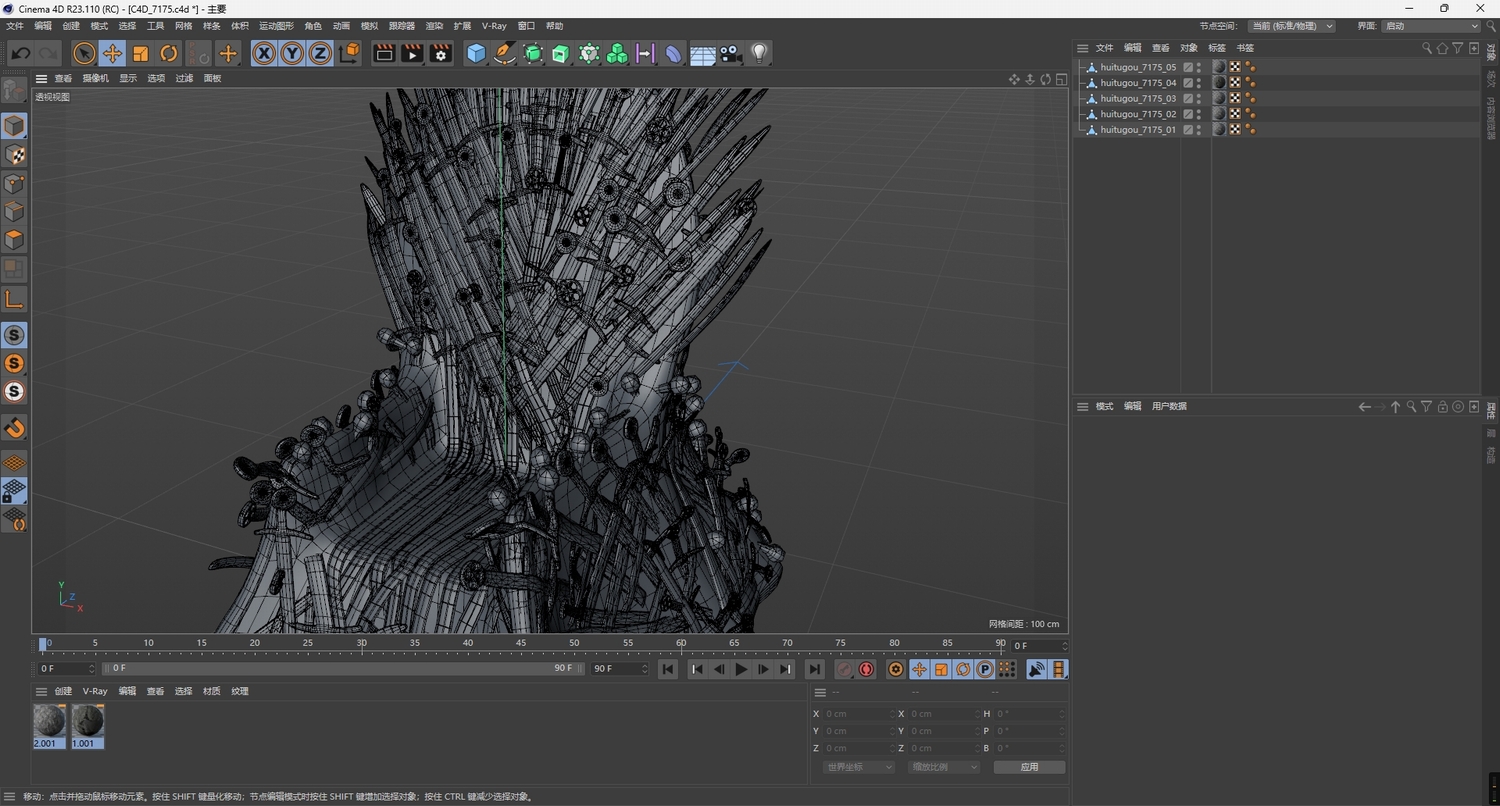Open Render View with the clapperboard render icon
1500x806 pixels.
coord(384,53)
